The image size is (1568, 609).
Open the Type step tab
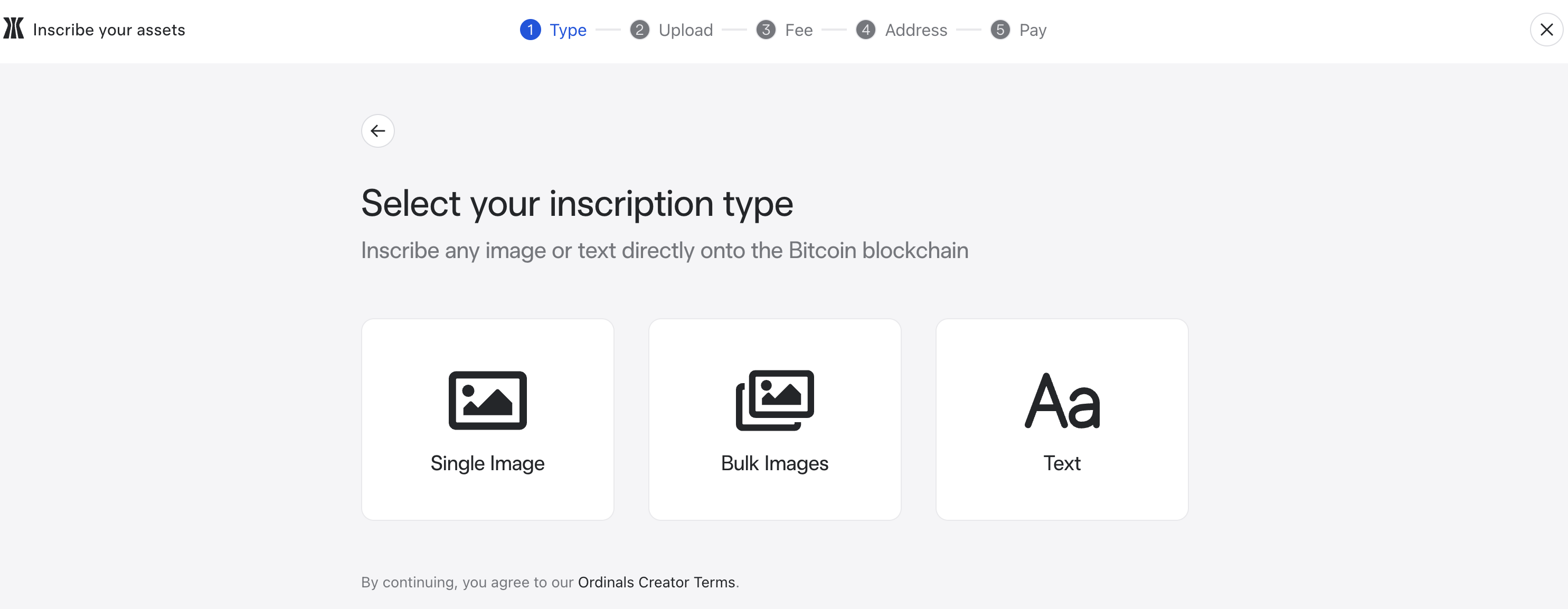coord(568,31)
